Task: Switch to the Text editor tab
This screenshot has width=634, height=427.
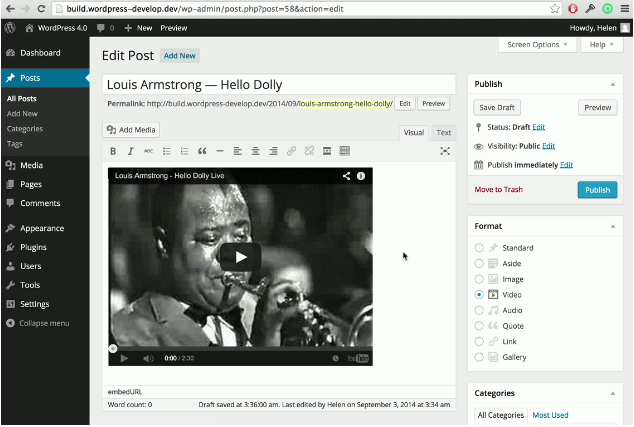Action: [x=443, y=132]
